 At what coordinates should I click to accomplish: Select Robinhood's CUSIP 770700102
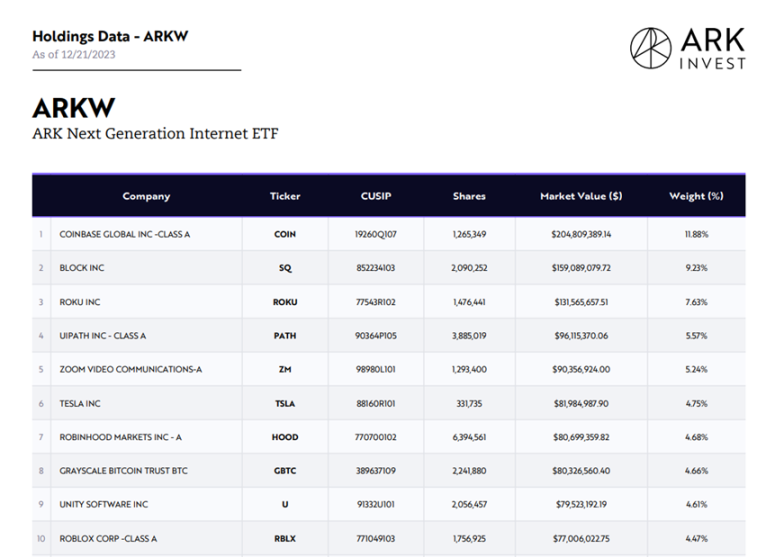376,437
